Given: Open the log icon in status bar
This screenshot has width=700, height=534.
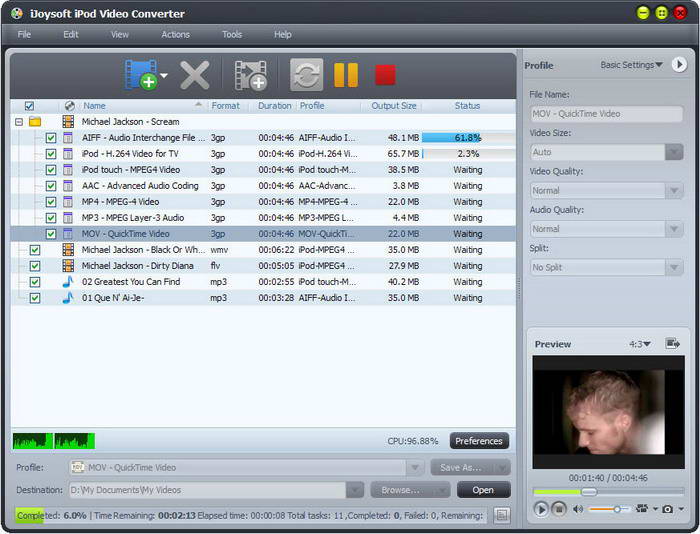Looking at the screenshot, I should point(502,515).
